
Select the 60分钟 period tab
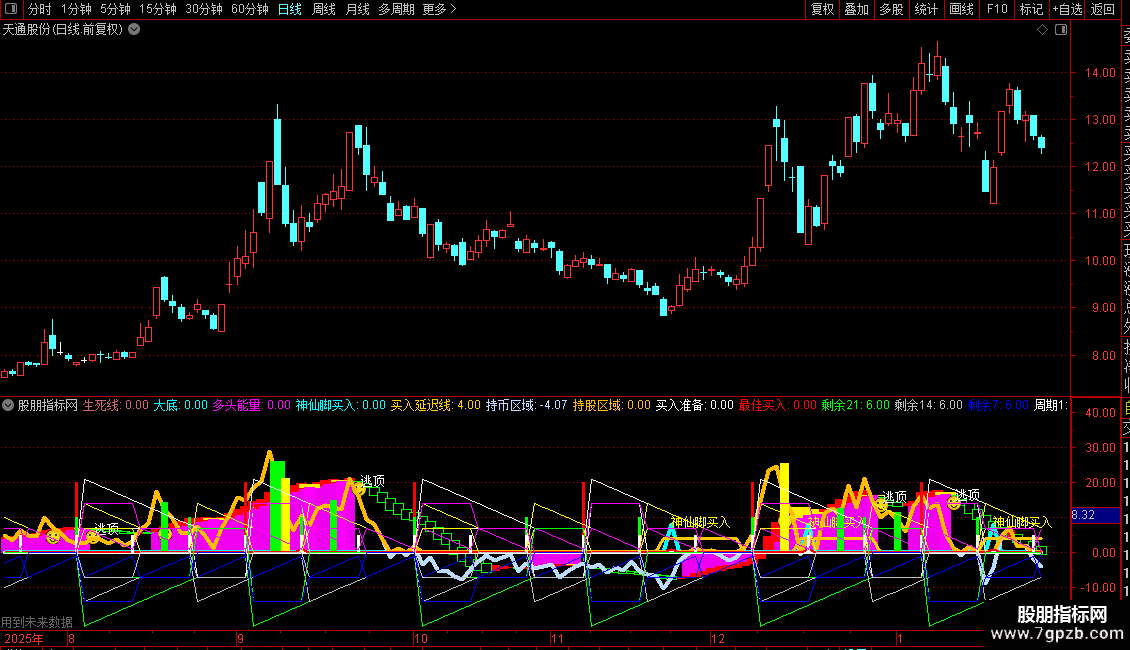click(x=250, y=9)
